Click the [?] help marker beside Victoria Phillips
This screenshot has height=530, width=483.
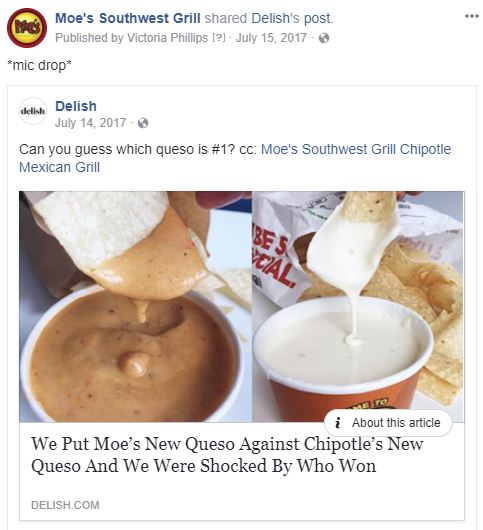click(219, 38)
